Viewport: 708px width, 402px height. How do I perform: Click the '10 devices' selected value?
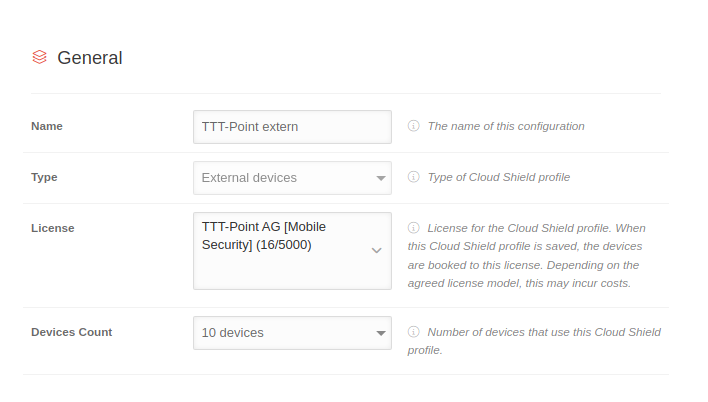click(x=233, y=333)
